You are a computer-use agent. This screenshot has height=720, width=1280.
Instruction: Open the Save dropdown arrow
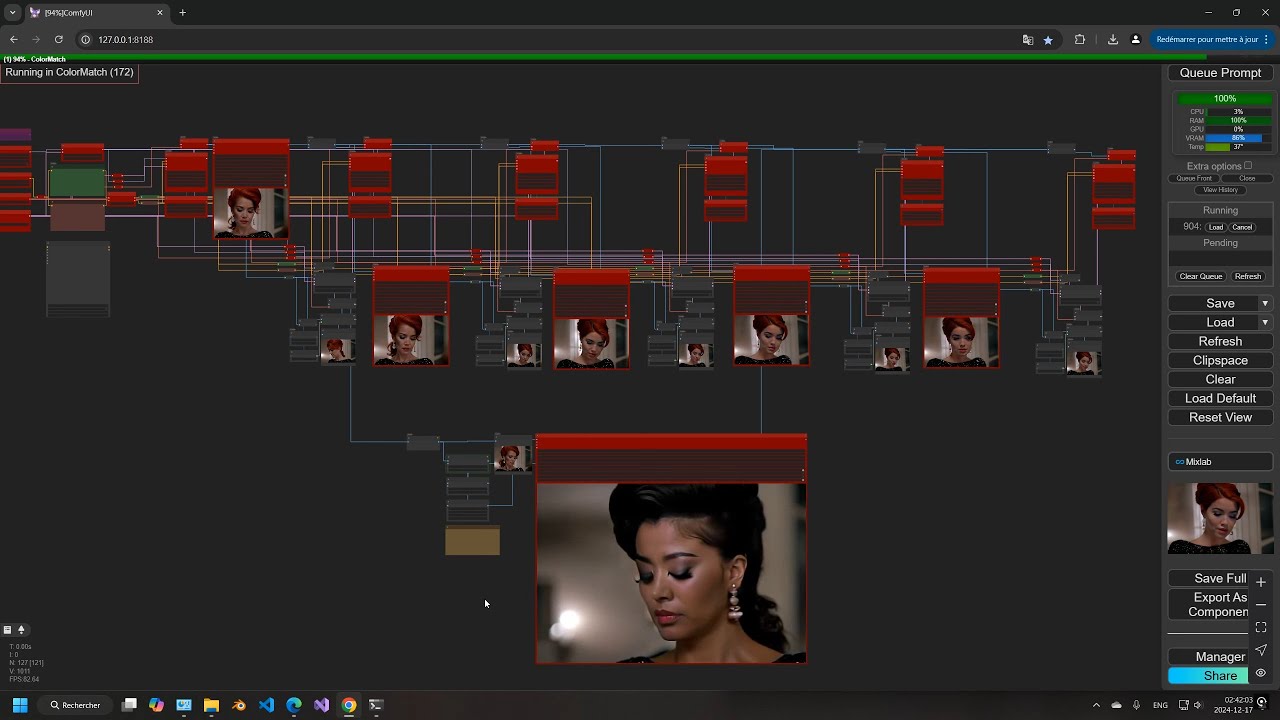coord(1265,304)
